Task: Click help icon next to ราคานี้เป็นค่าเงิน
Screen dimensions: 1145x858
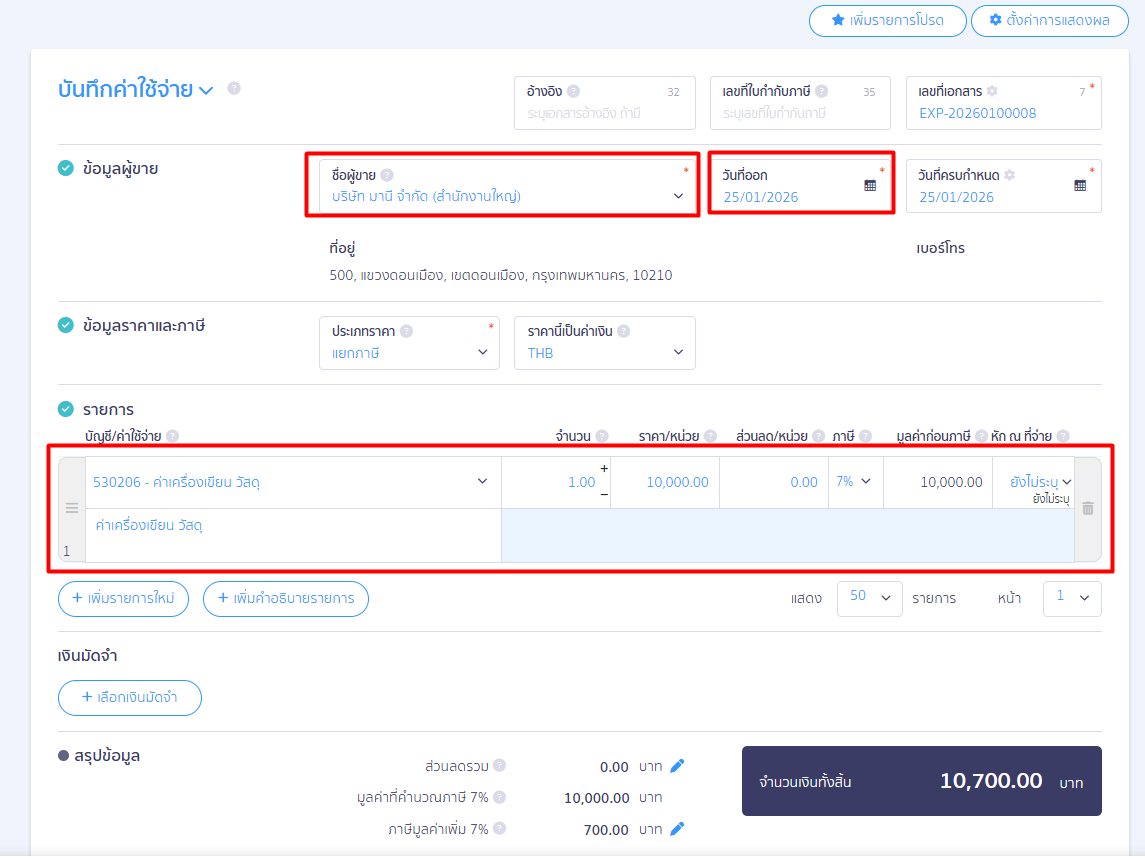Action: [x=624, y=331]
